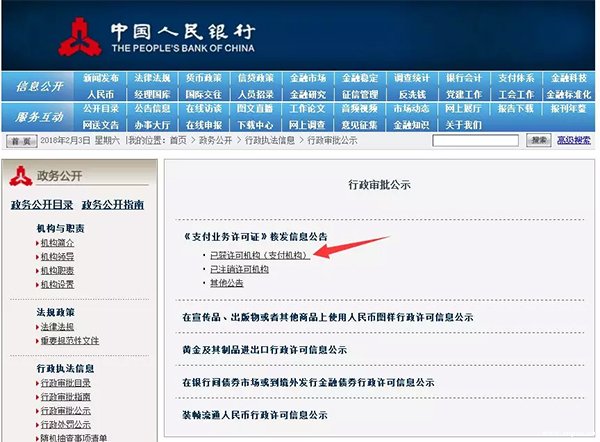600x442 pixels.
Task: Open 下载中心 page
Action: point(255,125)
